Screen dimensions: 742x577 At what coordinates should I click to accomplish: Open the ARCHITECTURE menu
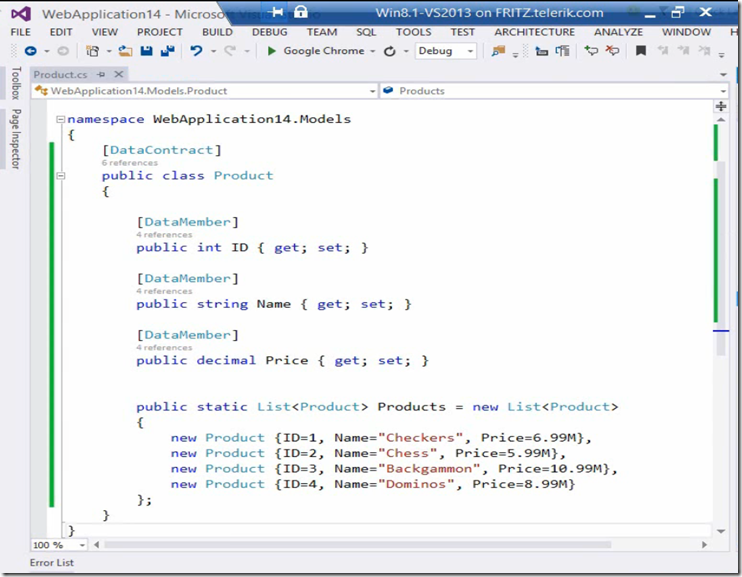click(x=535, y=32)
